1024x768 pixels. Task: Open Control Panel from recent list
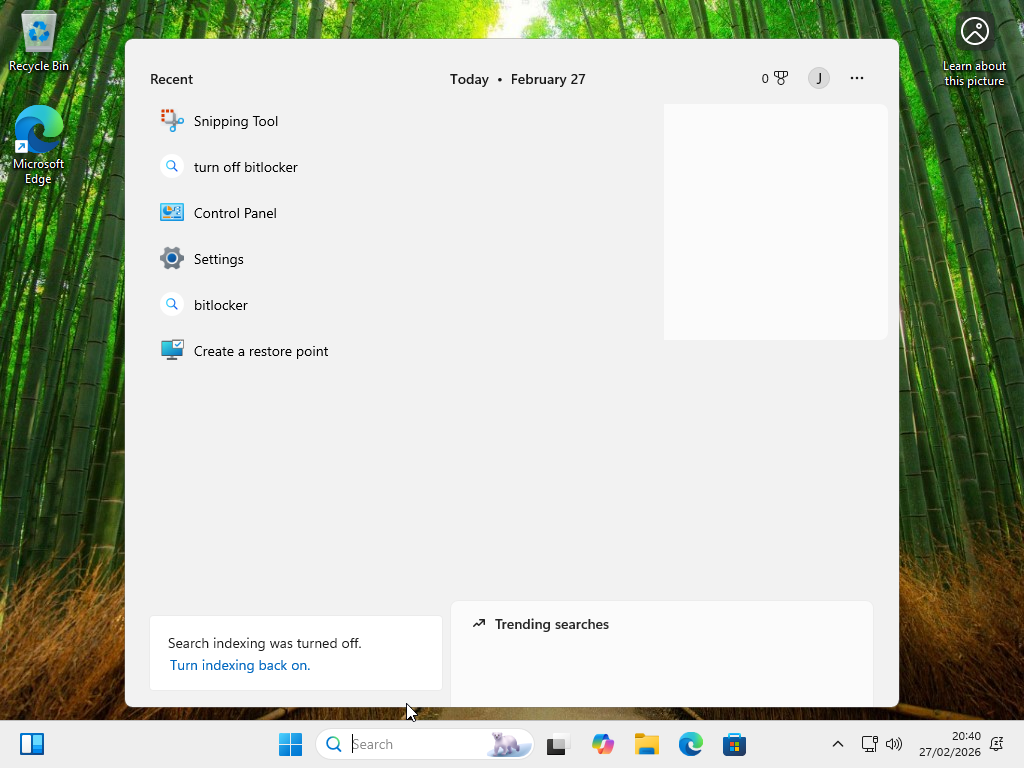tap(219, 213)
